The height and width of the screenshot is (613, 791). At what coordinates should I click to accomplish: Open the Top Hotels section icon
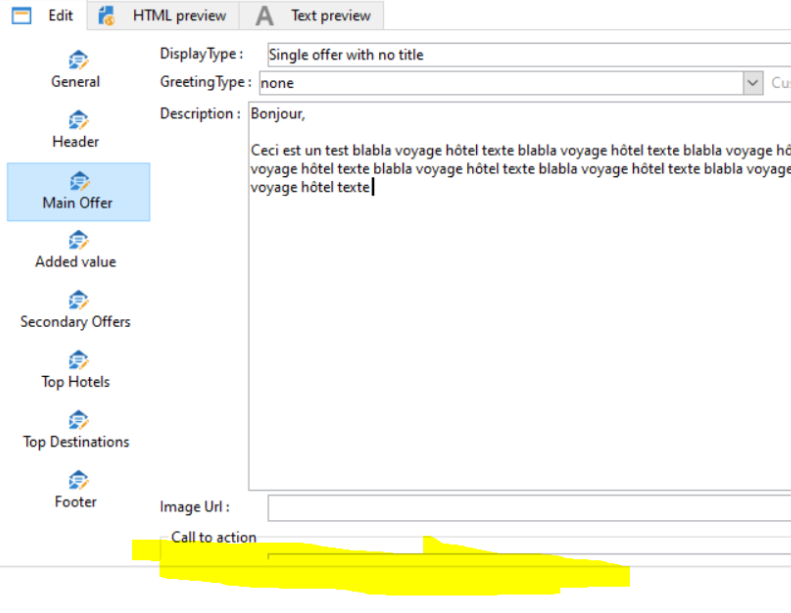[78, 360]
